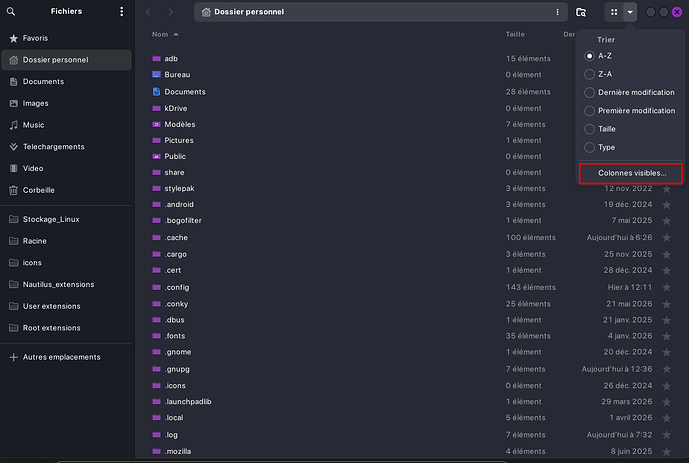Open the path bar three-dot menu
689x463 pixels.
click(x=557, y=12)
